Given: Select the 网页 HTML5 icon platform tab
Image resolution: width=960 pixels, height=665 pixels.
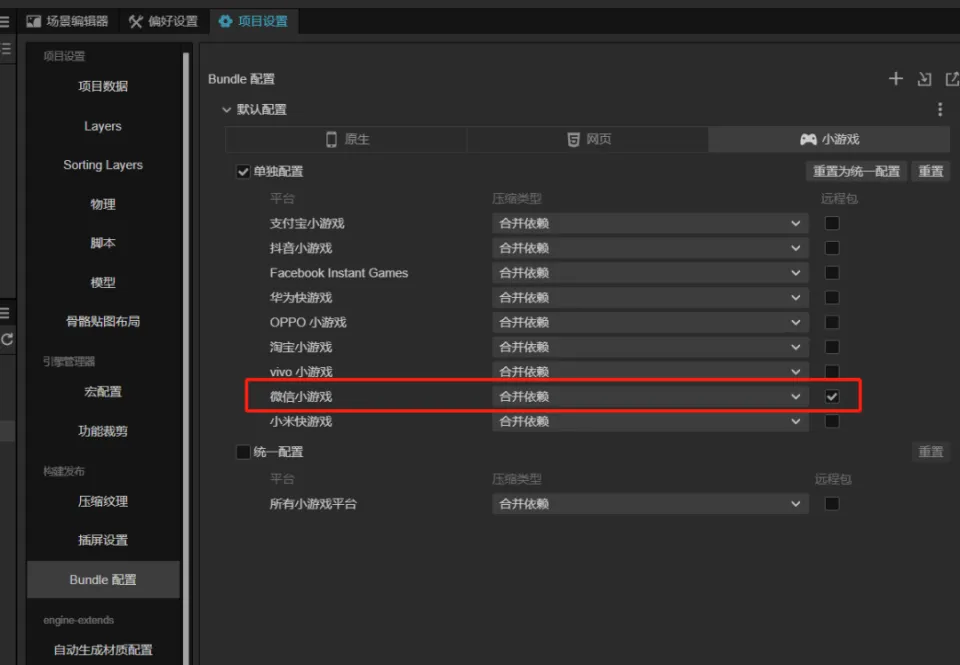Looking at the screenshot, I should click(588, 140).
